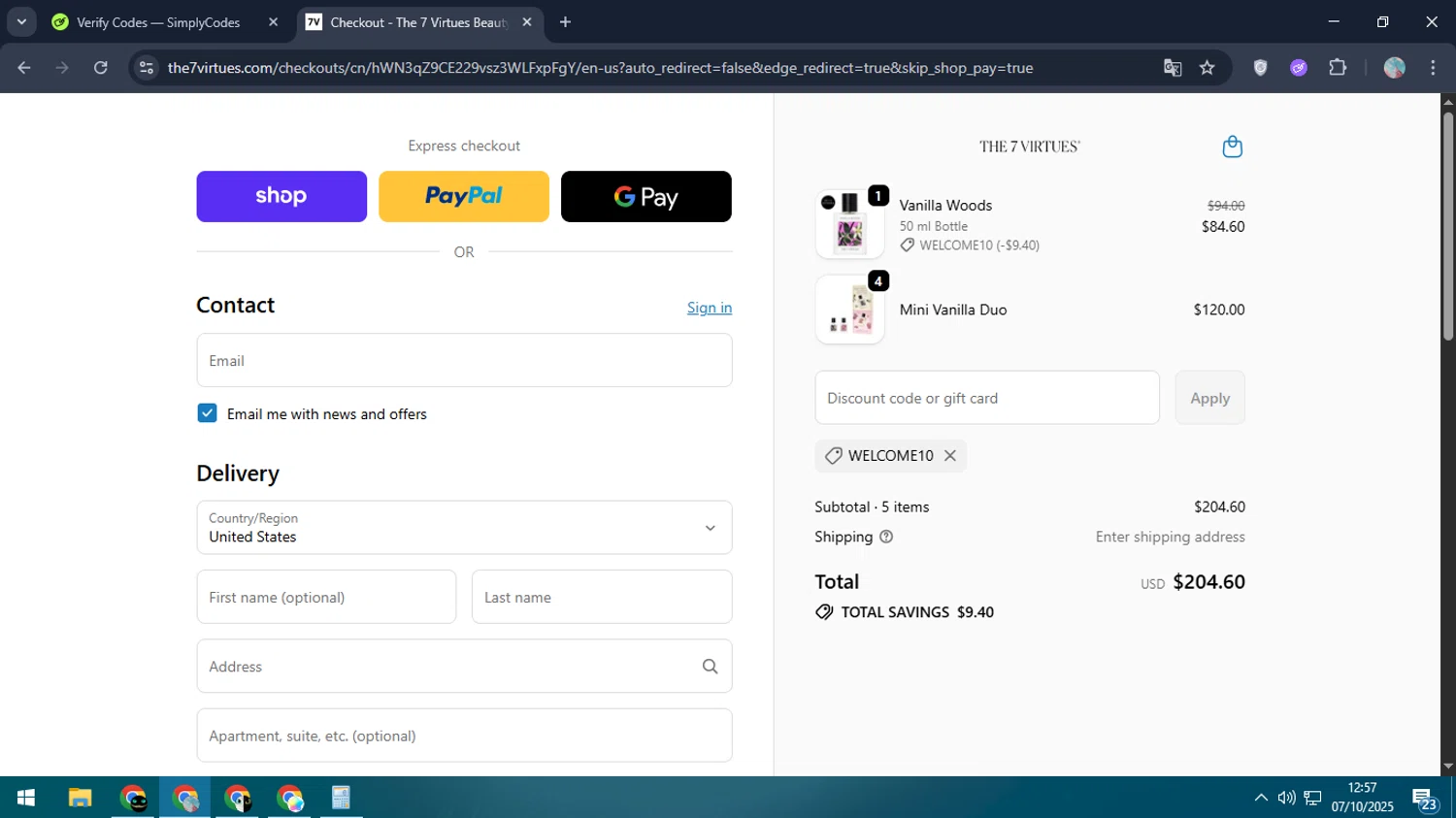
Task: Click the struck-through $94.00 price
Action: tap(1226, 206)
